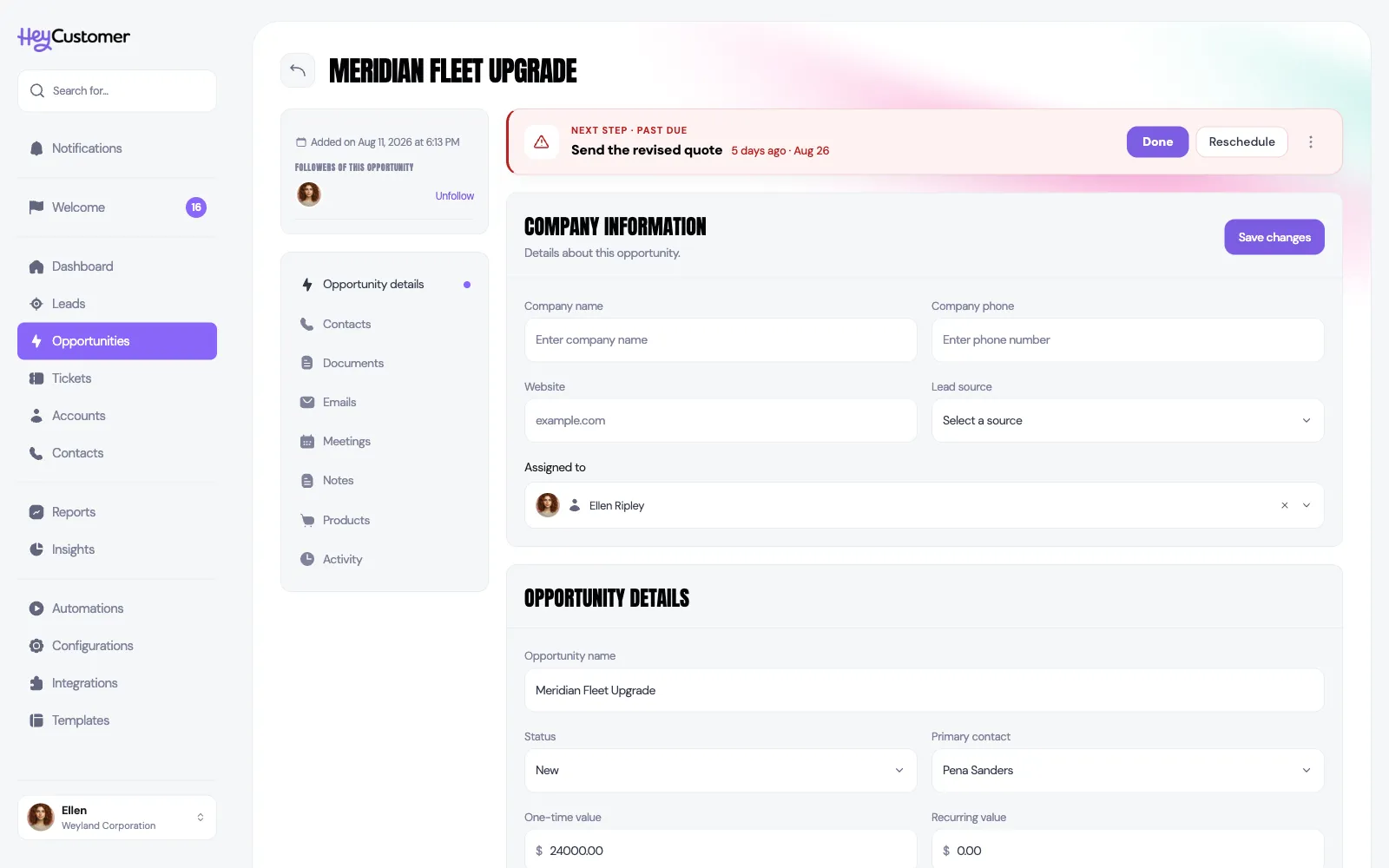Open the Lead source dropdown
Image resolution: width=1389 pixels, height=868 pixels.
pos(1128,420)
